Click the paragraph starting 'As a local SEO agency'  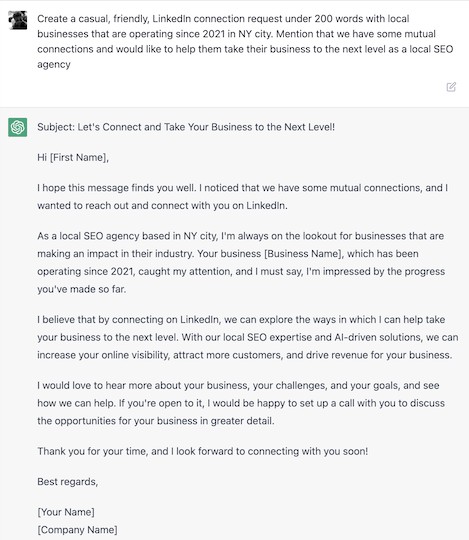point(241,262)
